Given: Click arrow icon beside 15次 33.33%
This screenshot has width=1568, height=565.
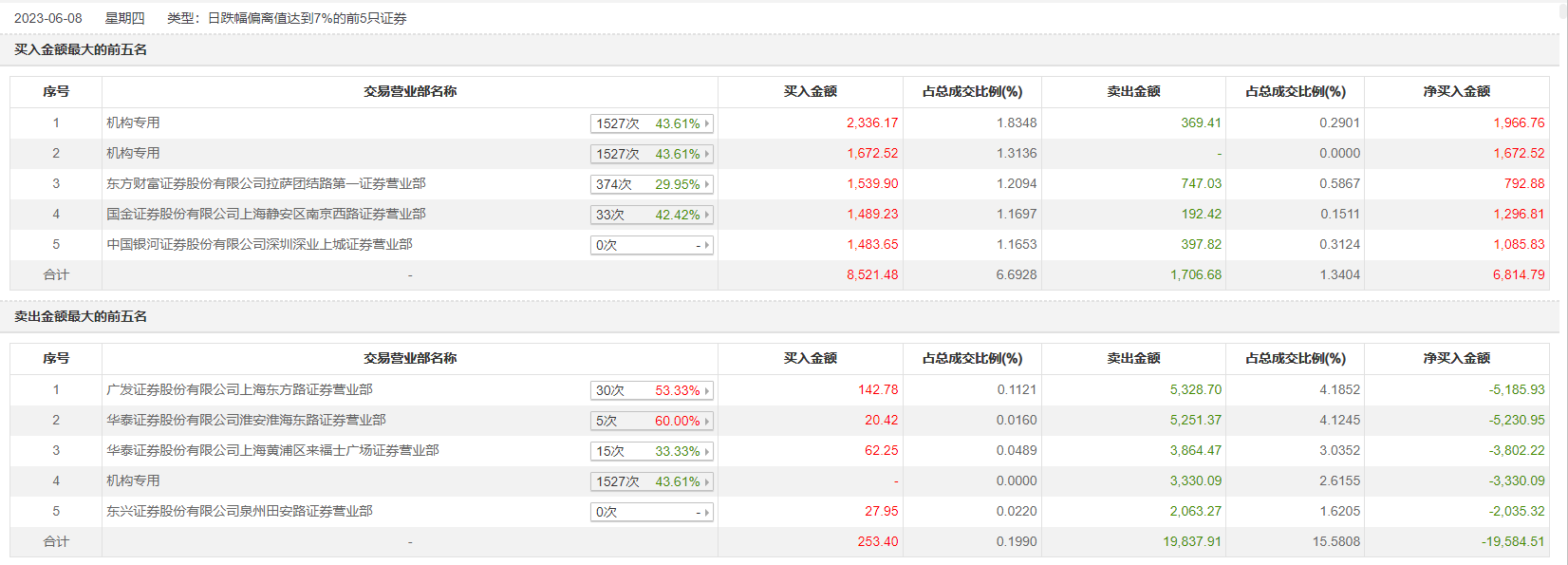Looking at the screenshot, I should click(x=706, y=451).
